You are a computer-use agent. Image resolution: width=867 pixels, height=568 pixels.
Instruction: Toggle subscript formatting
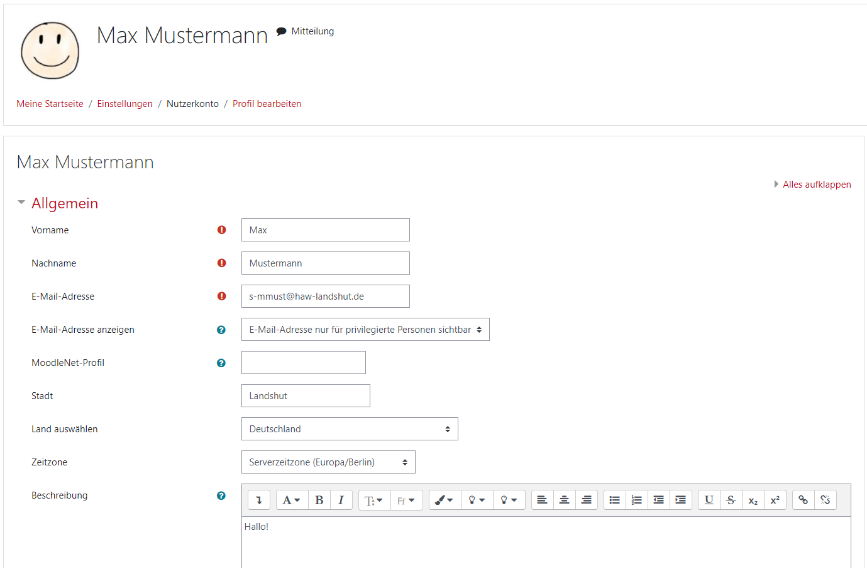pyautogui.click(x=753, y=500)
